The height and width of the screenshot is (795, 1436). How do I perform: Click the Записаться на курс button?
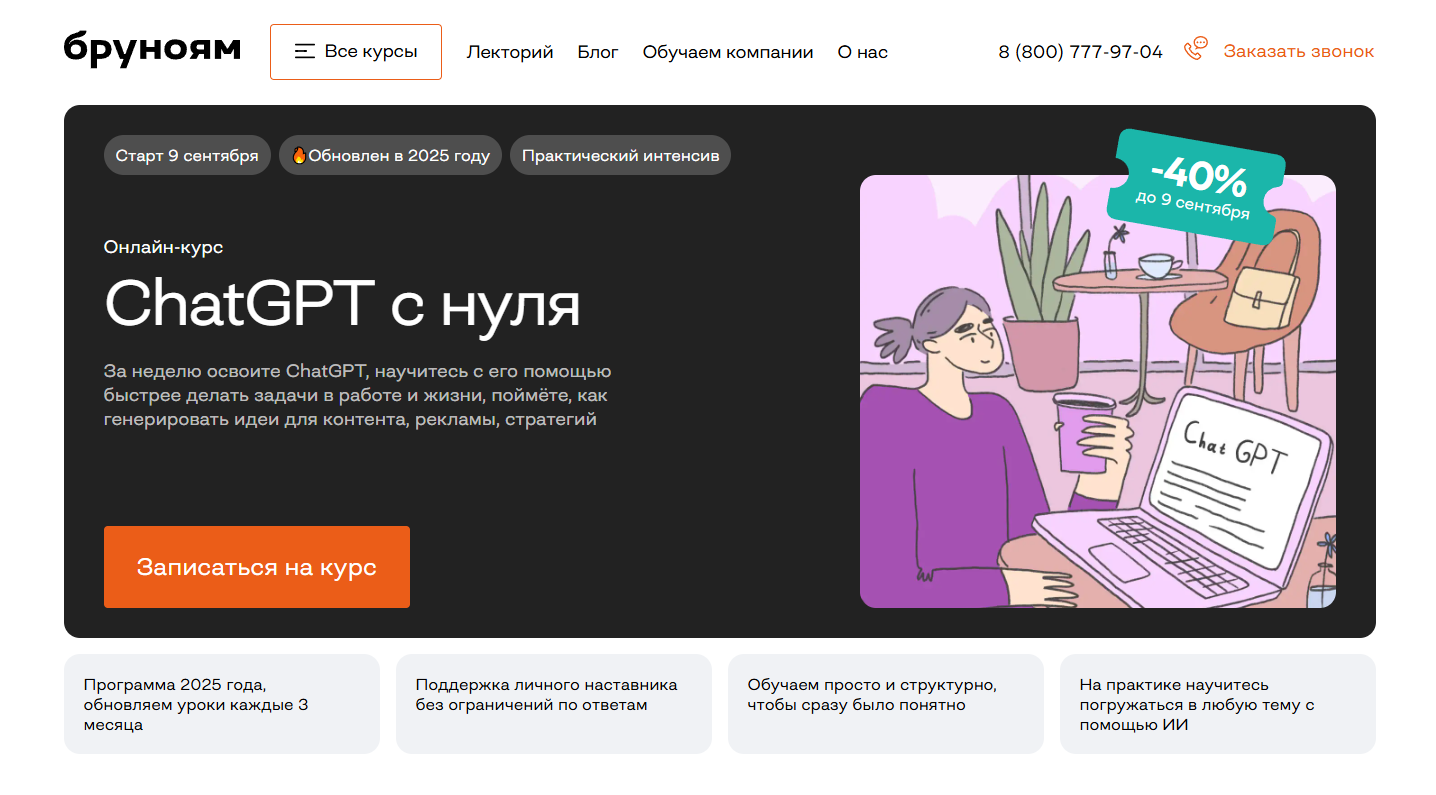[x=257, y=567]
